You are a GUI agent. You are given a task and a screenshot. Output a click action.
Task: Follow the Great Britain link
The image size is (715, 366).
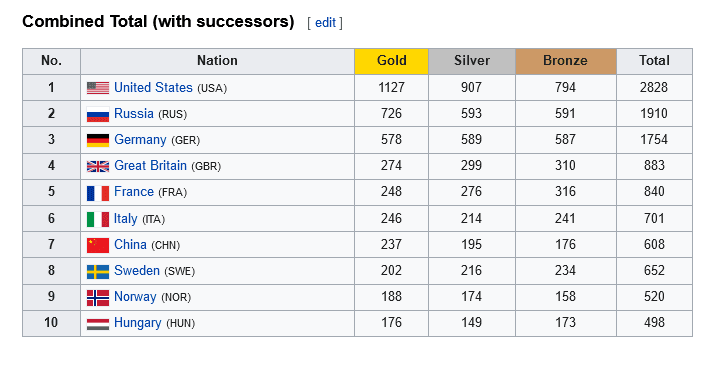coord(150,165)
